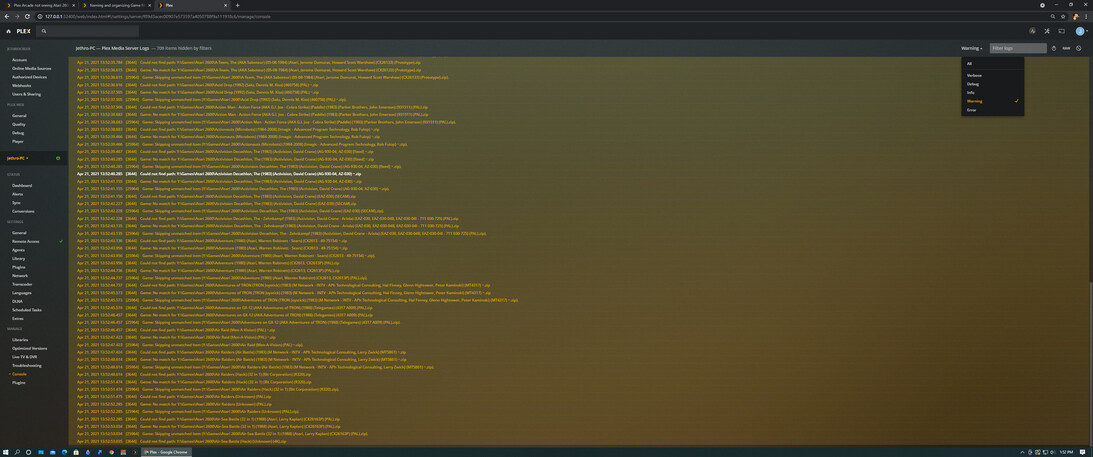The width and height of the screenshot is (1093, 457).
Task: Reload the page with the refresh icon
Action: tap(29, 16)
